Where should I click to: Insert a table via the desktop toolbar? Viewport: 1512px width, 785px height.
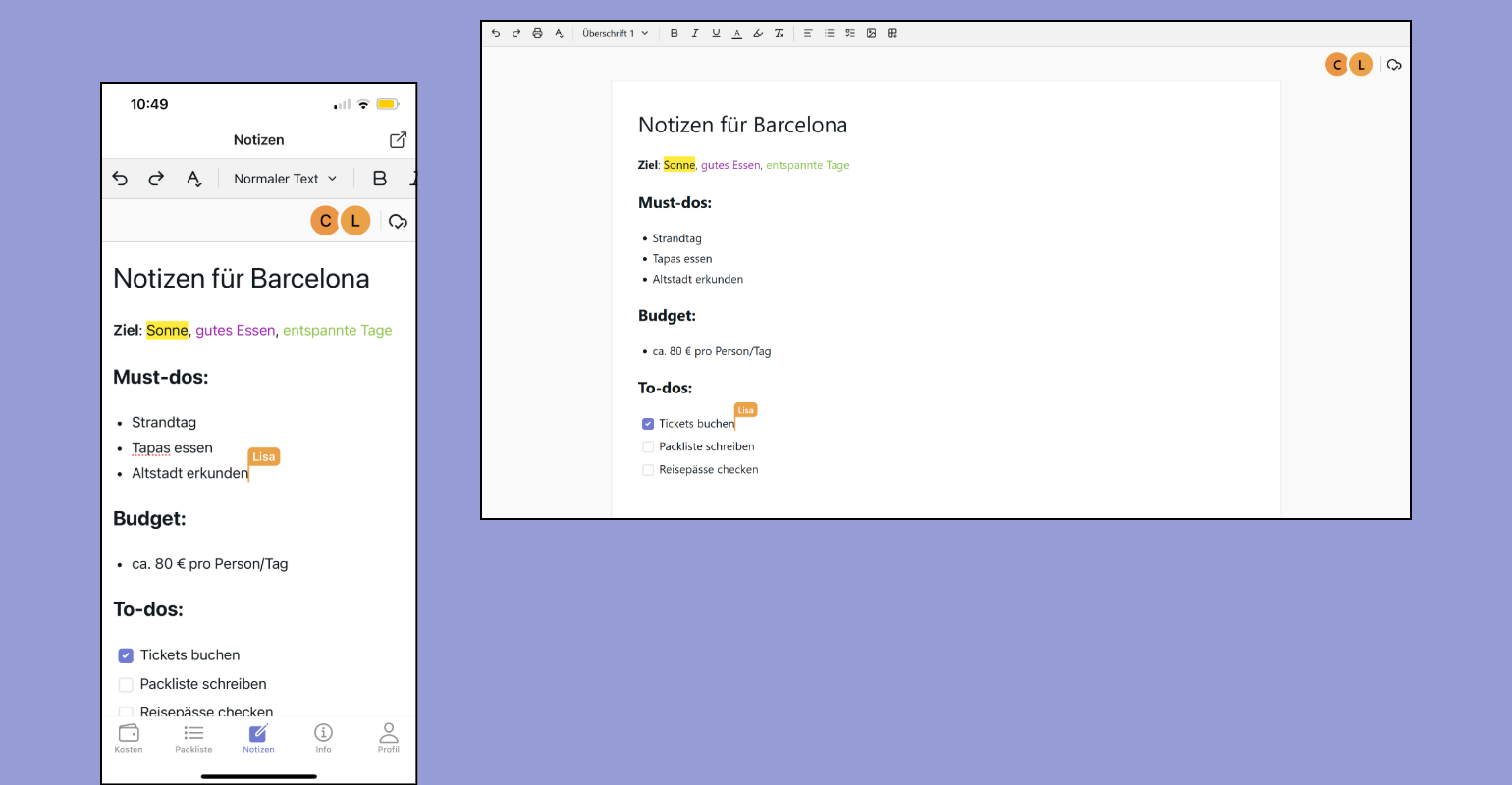pyautogui.click(x=892, y=33)
